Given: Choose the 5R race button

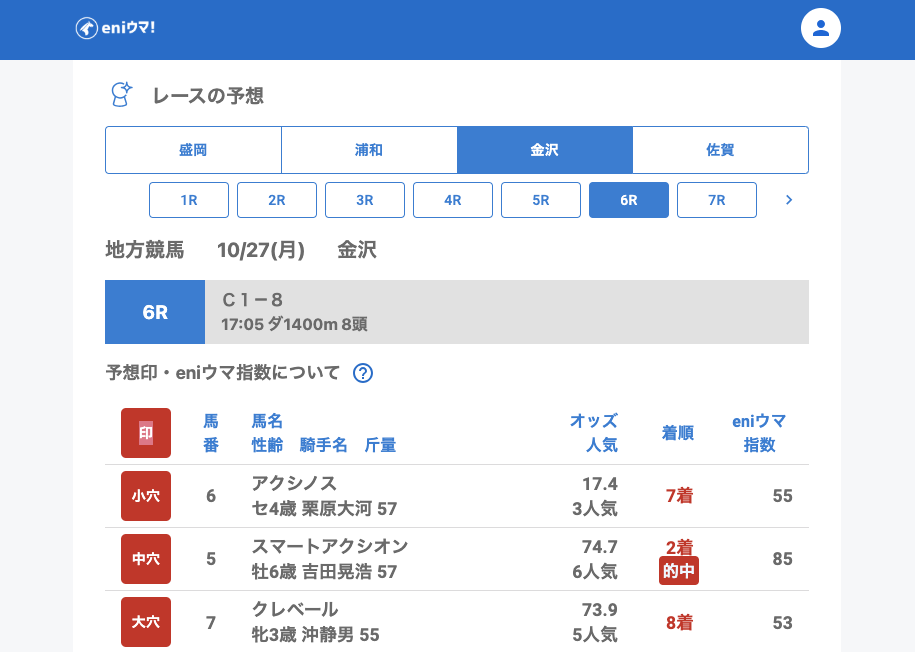Looking at the screenshot, I should (x=541, y=200).
